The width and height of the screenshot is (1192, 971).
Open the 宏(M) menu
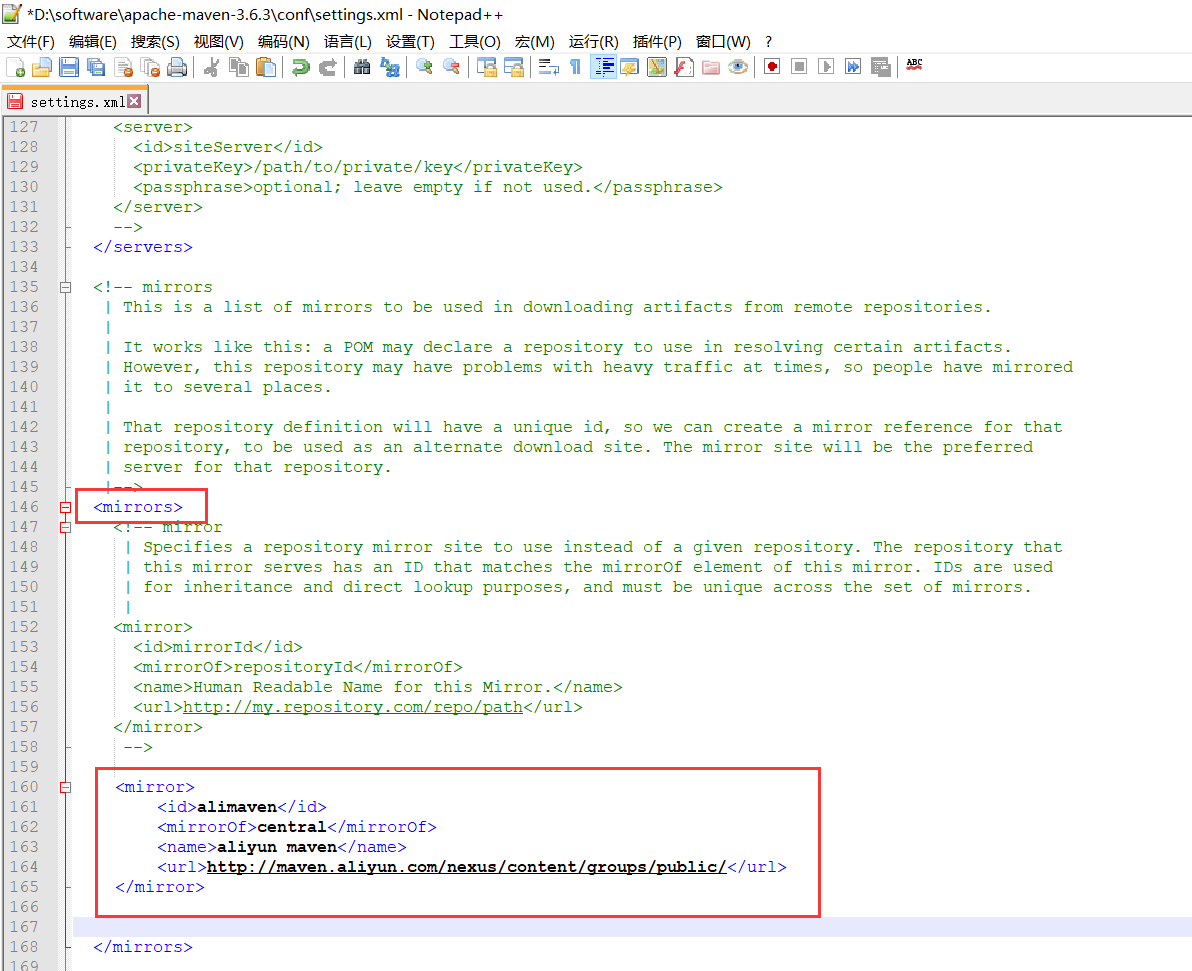tap(534, 42)
